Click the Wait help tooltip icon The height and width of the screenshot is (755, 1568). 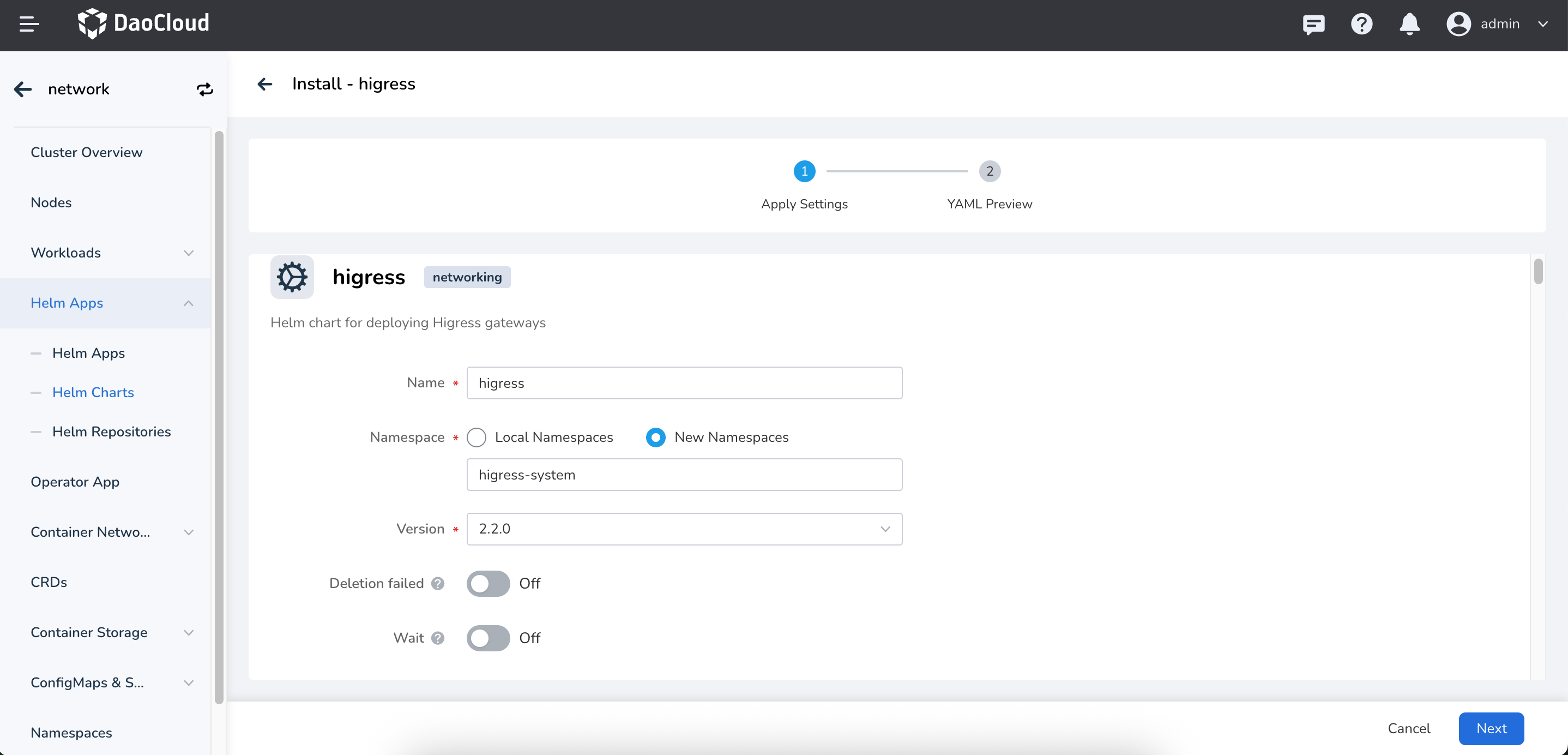pyautogui.click(x=438, y=638)
